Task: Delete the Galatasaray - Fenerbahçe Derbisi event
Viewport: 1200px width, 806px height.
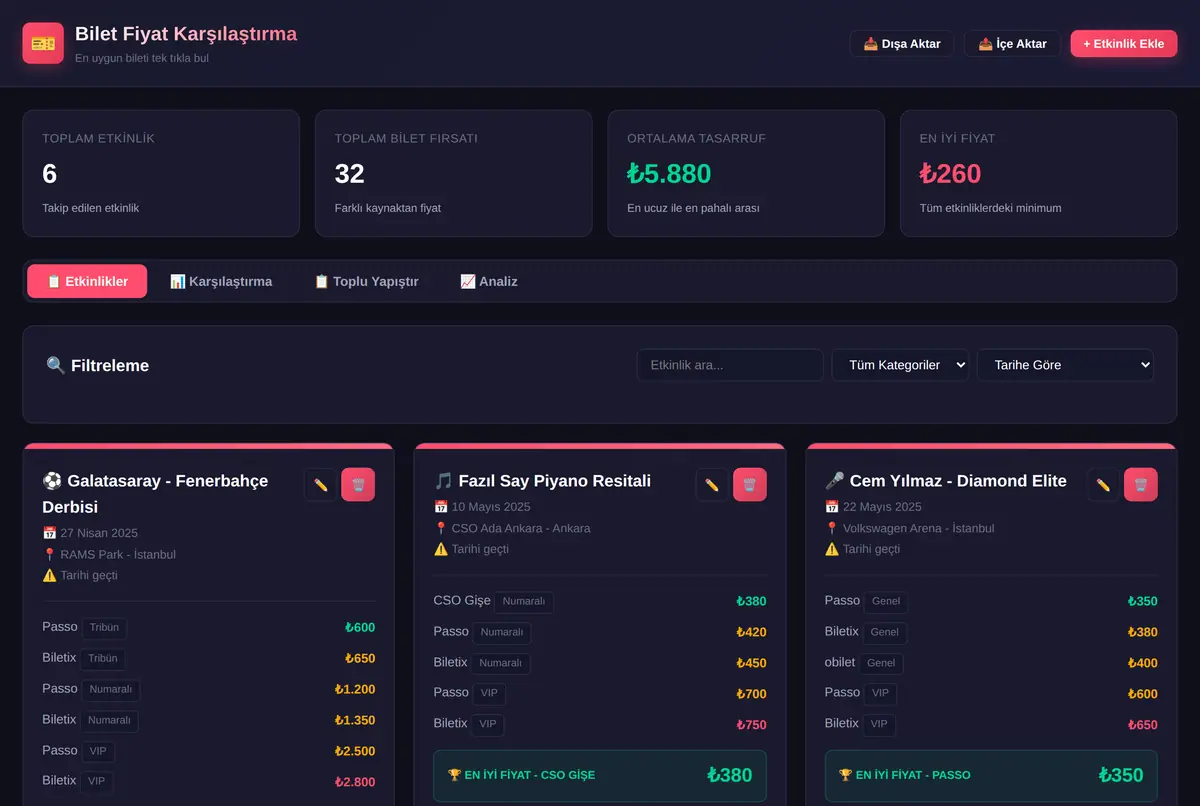Action: pos(358,484)
